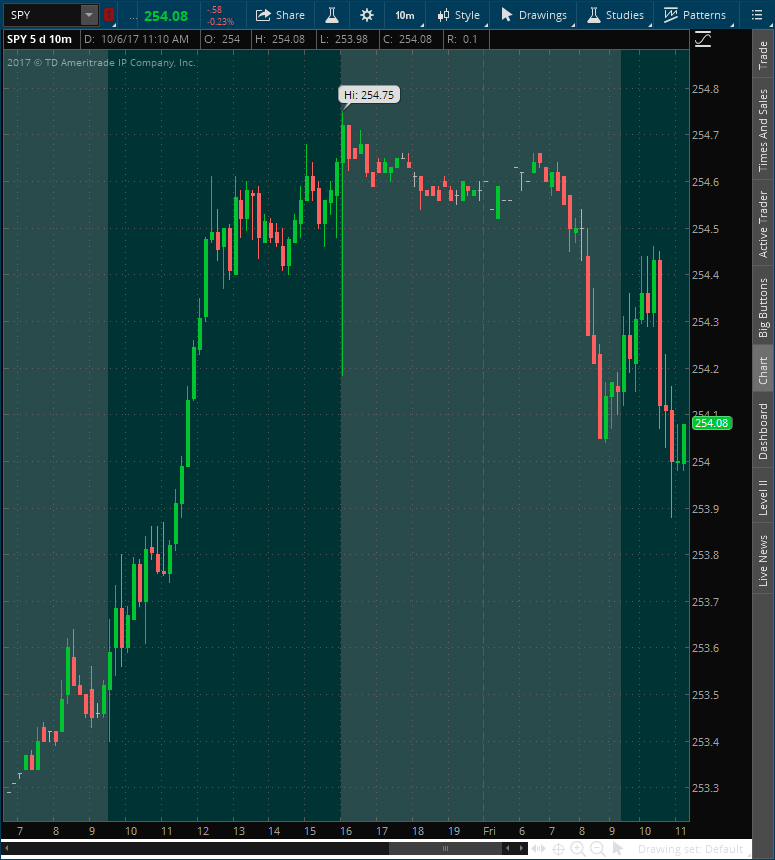Click the R: 0.1 range value
The image size is (775, 860).
462,39
